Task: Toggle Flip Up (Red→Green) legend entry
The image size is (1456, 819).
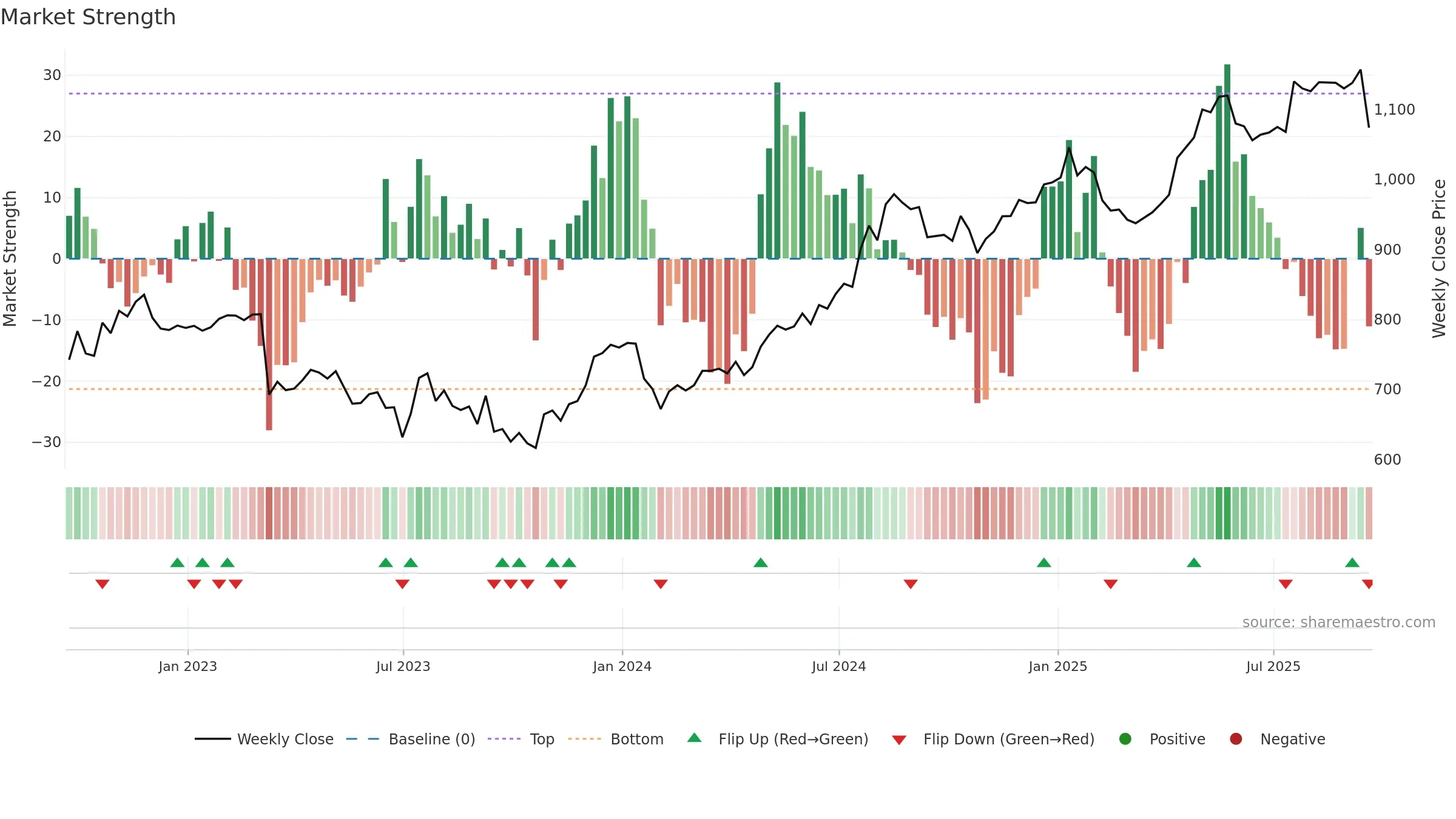Action: (x=778, y=739)
